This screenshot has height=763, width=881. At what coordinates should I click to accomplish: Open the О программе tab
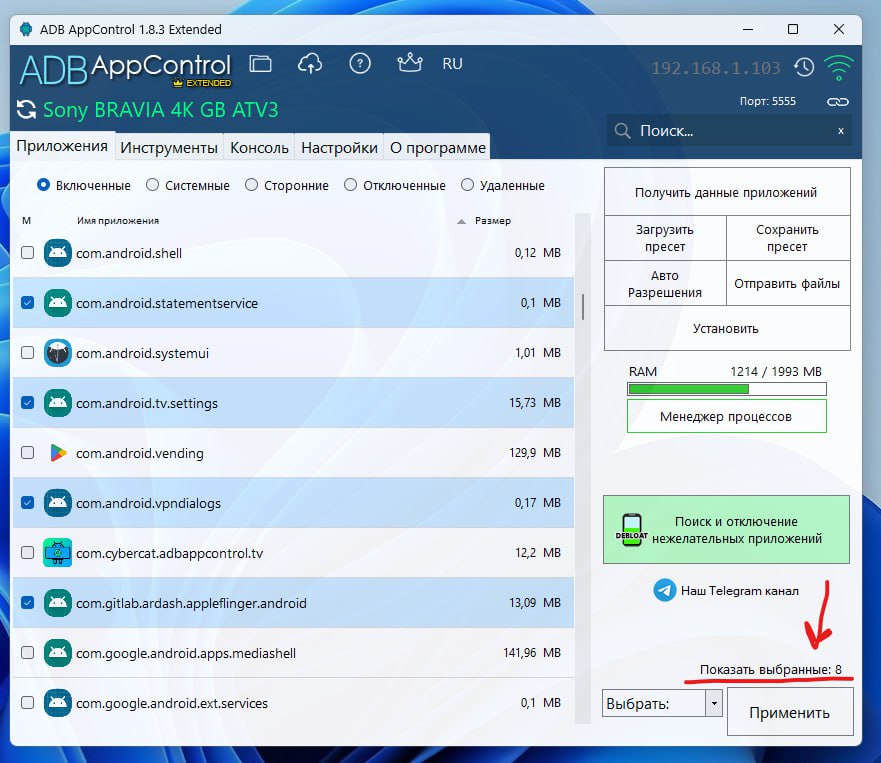pyautogui.click(x=438, y=147)
